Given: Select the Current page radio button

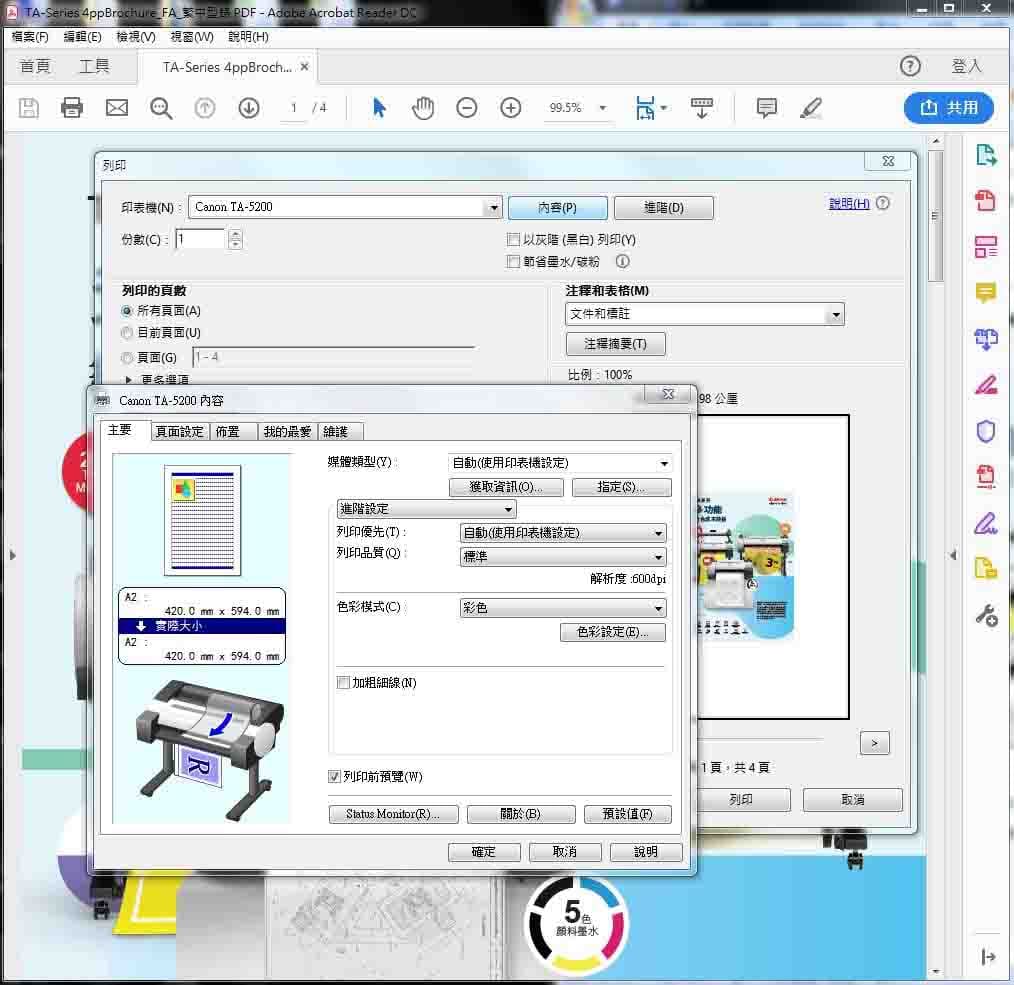Looking at the screenshot, I should 127,333.
